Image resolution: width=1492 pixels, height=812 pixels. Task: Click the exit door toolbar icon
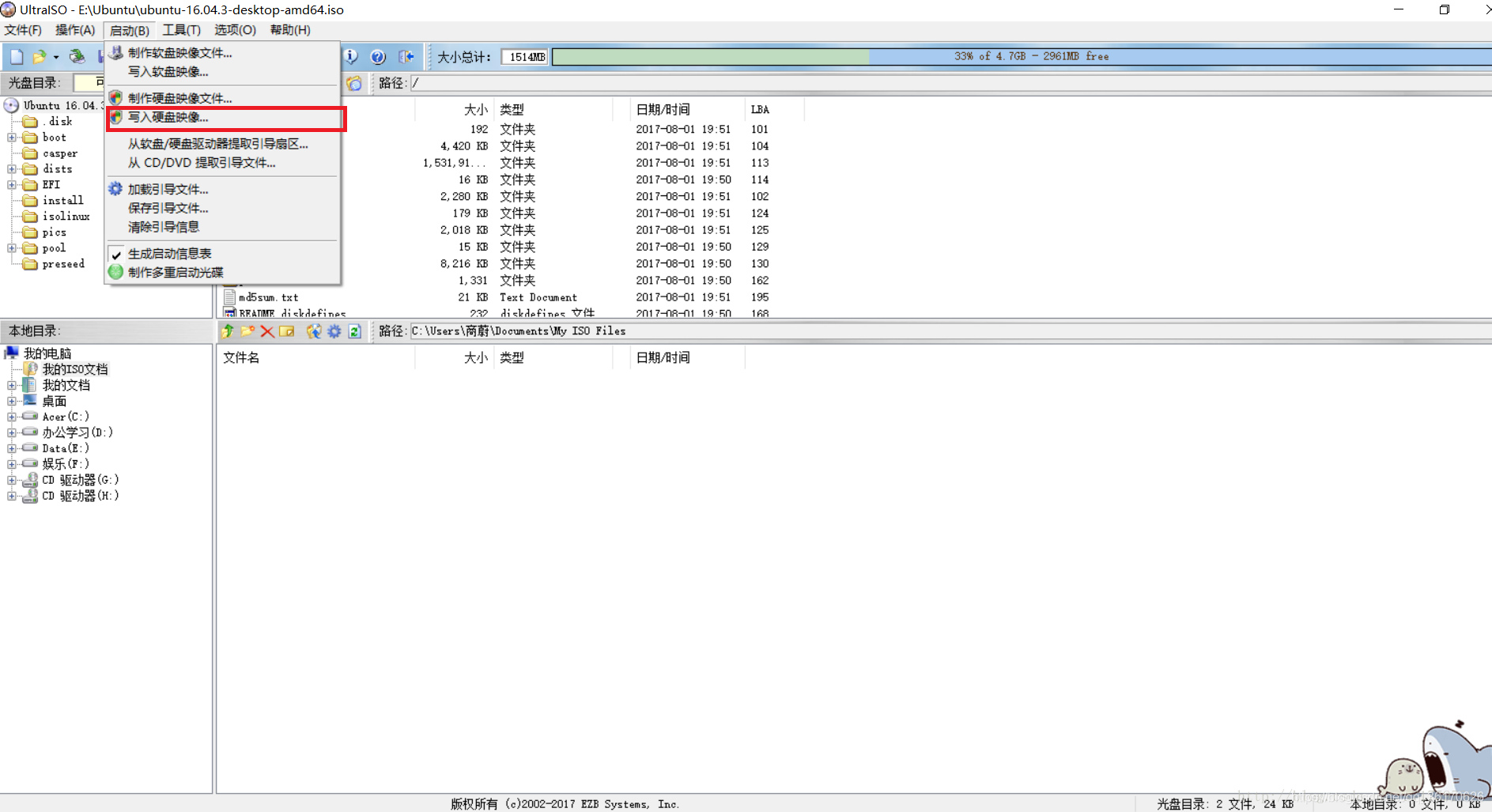[x=406, y=57]
